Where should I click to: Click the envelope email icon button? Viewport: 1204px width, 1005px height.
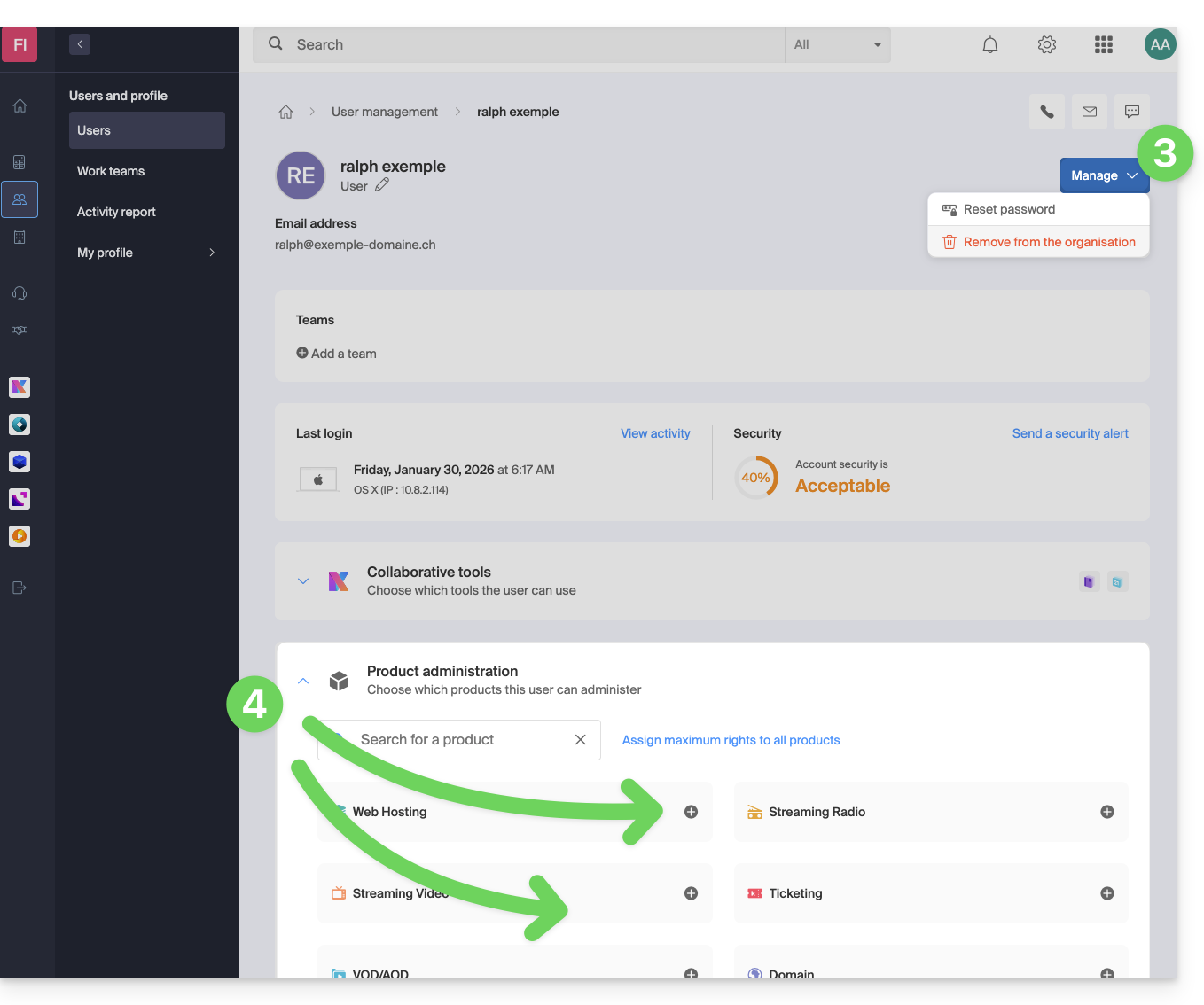click(1090, 112)
